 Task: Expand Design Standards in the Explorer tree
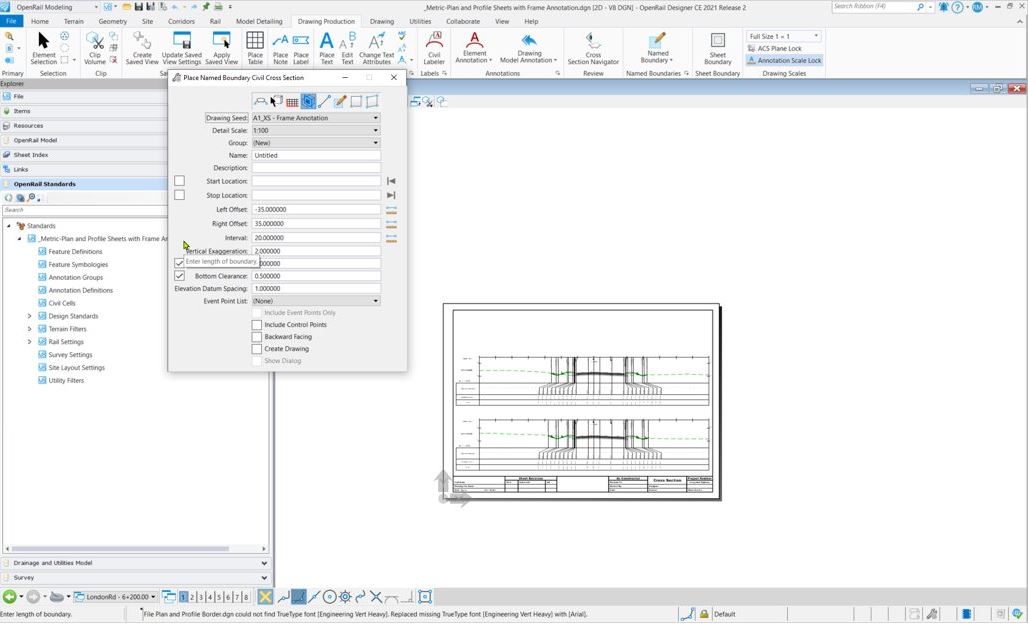pyautogui.click(x=30, y=316)
